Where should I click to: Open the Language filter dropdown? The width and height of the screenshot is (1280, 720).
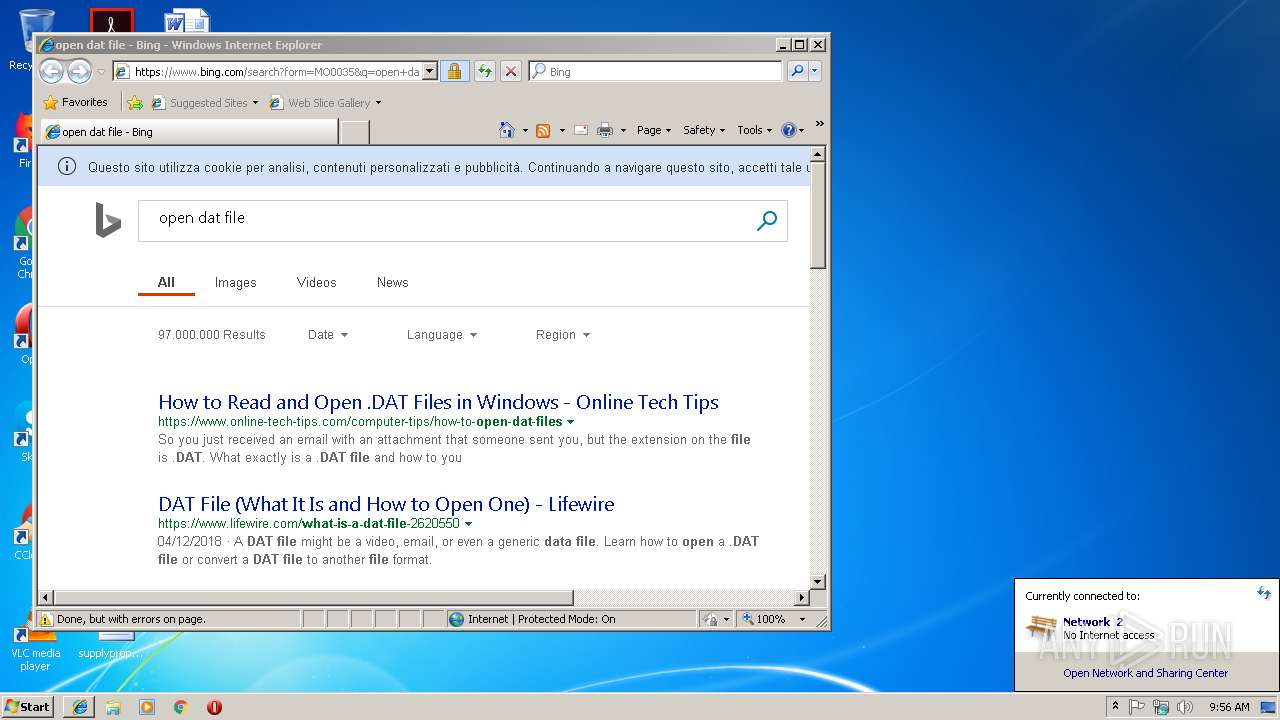point(442,335)
